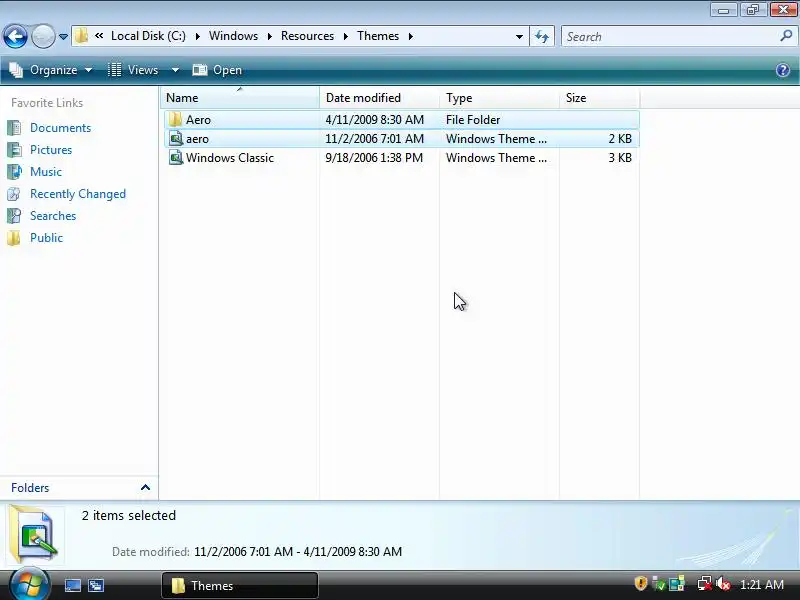The image size is (800, 600).
Task: Open Searches favorite link
Action: tap(53, 216)
